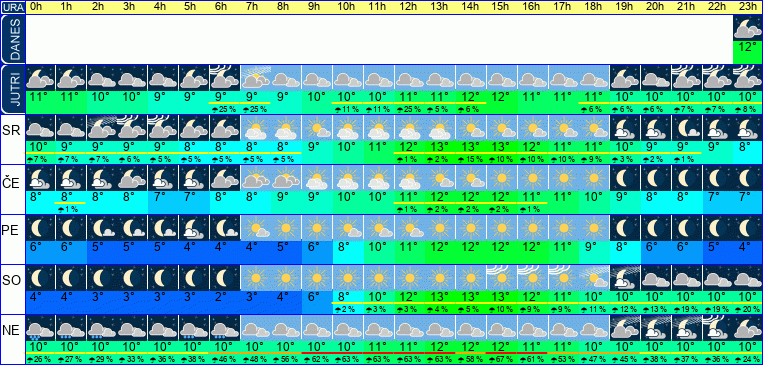The width and height of the screenshot is (763, 365).
Task: Click DANES 23h 12° temperature cell
Action: click(x=748, y=53)
